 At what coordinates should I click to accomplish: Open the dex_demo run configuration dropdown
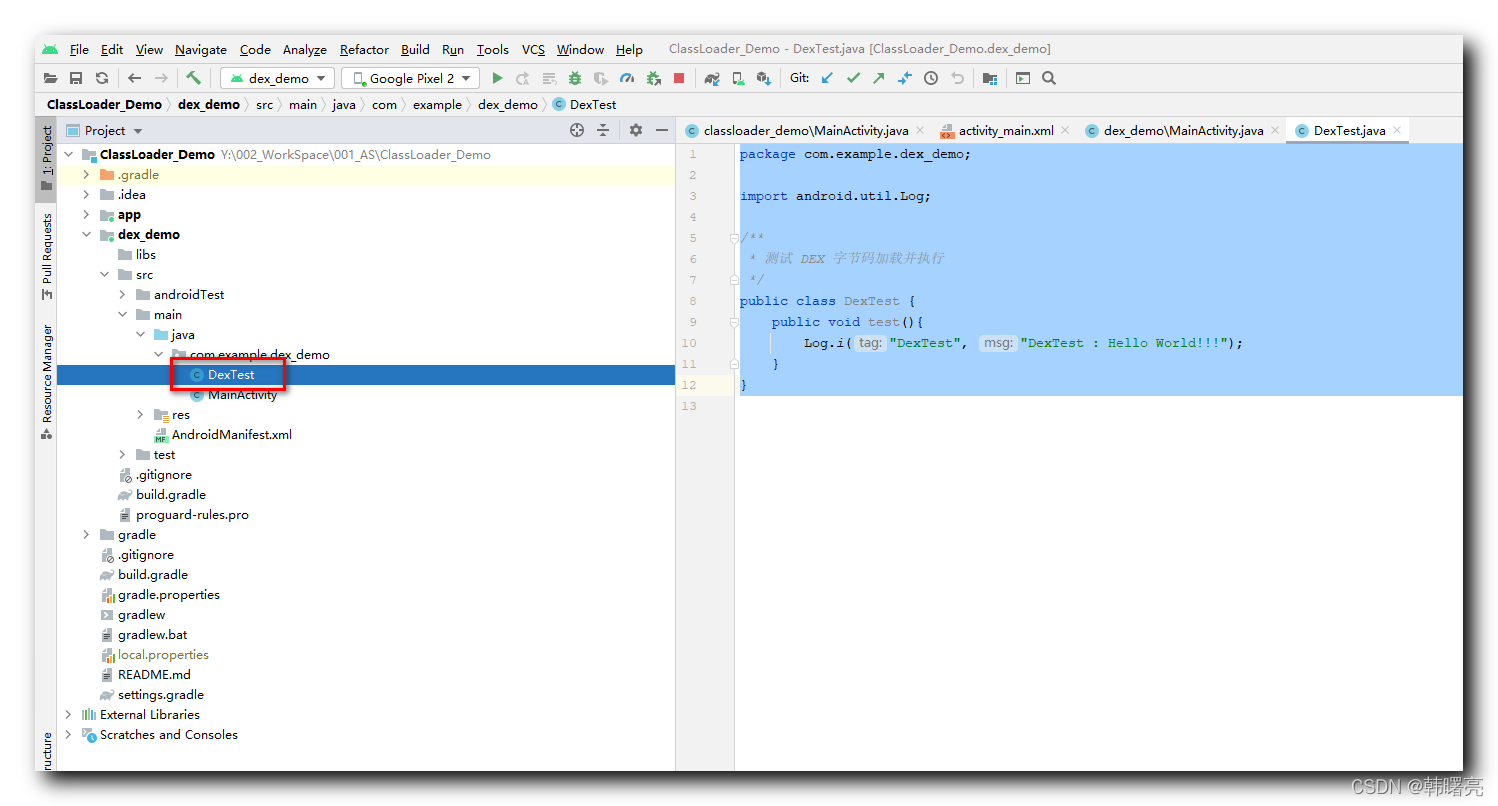click(278, 78)
